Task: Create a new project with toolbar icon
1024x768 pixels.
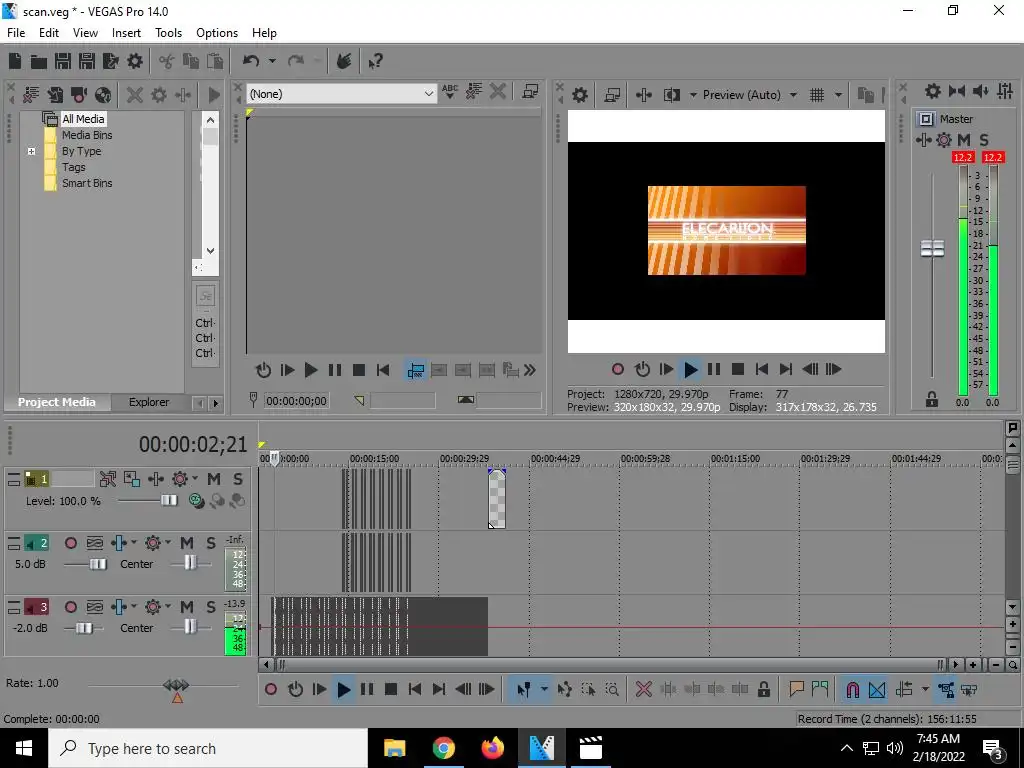Action: [x=14, y=61]
